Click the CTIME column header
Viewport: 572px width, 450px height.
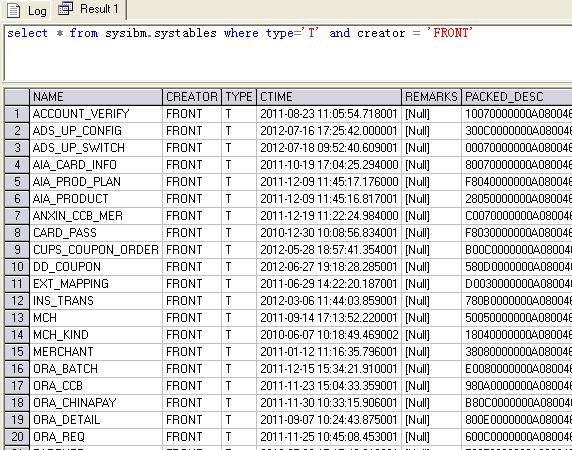(x=329, y=97)
